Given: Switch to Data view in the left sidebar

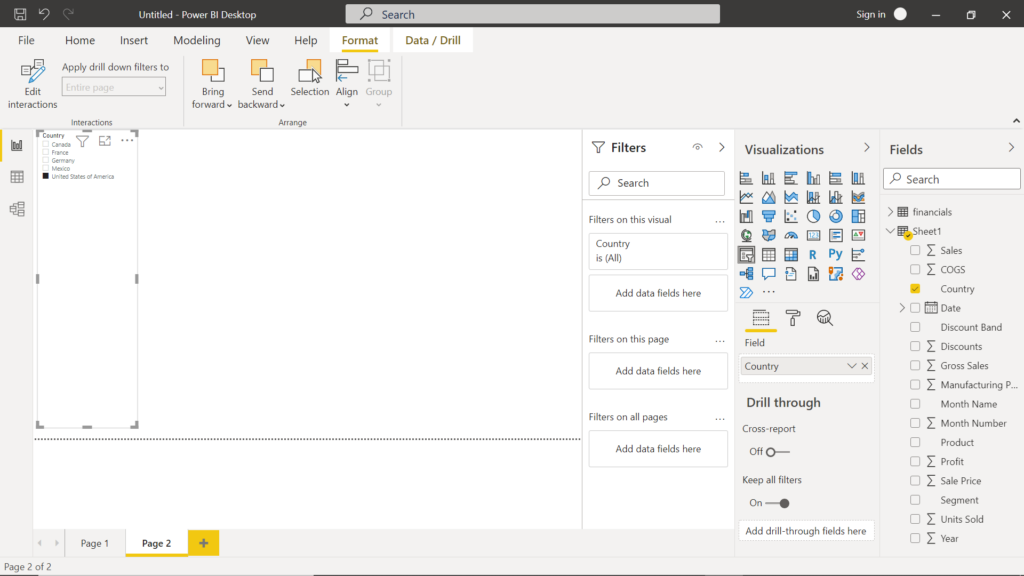Looking at the screenshot, I should (16, 176).
